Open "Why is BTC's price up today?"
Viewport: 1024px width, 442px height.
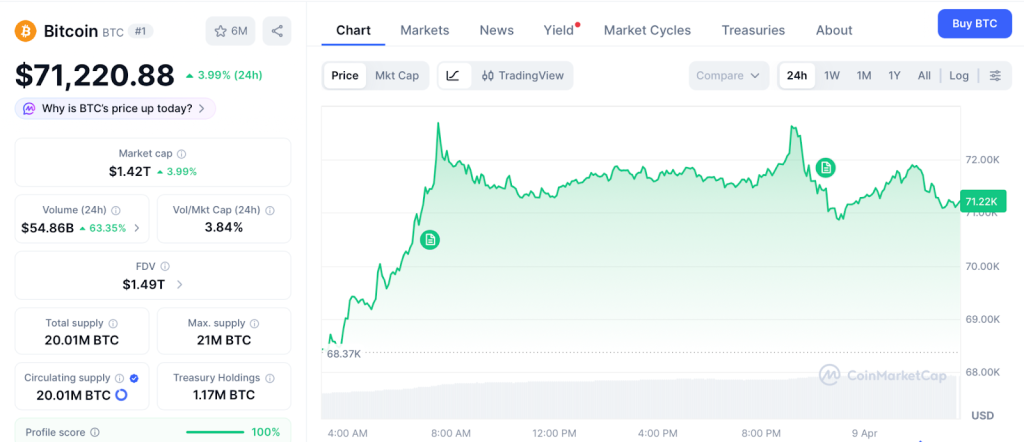pos(116,108)
